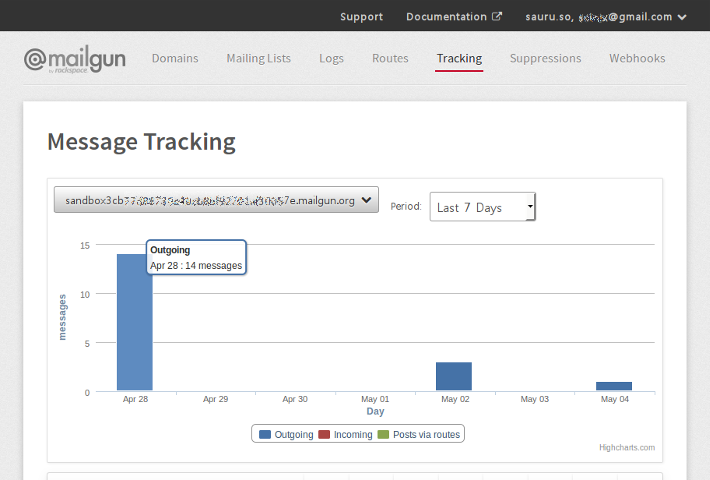The height and width of the screenshot is (480, 710).
Task: Select the Tracking tab
Action: pos(459,58)
